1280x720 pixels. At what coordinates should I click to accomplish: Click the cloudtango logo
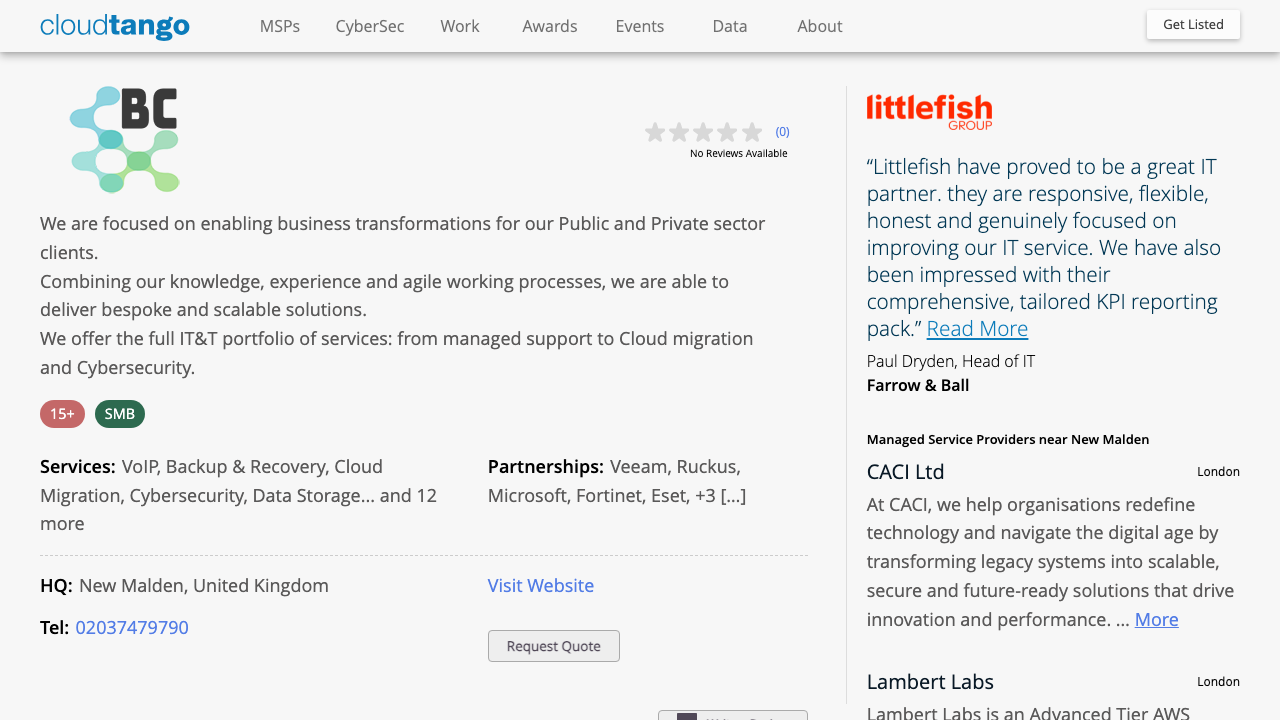tap(115, 26)
